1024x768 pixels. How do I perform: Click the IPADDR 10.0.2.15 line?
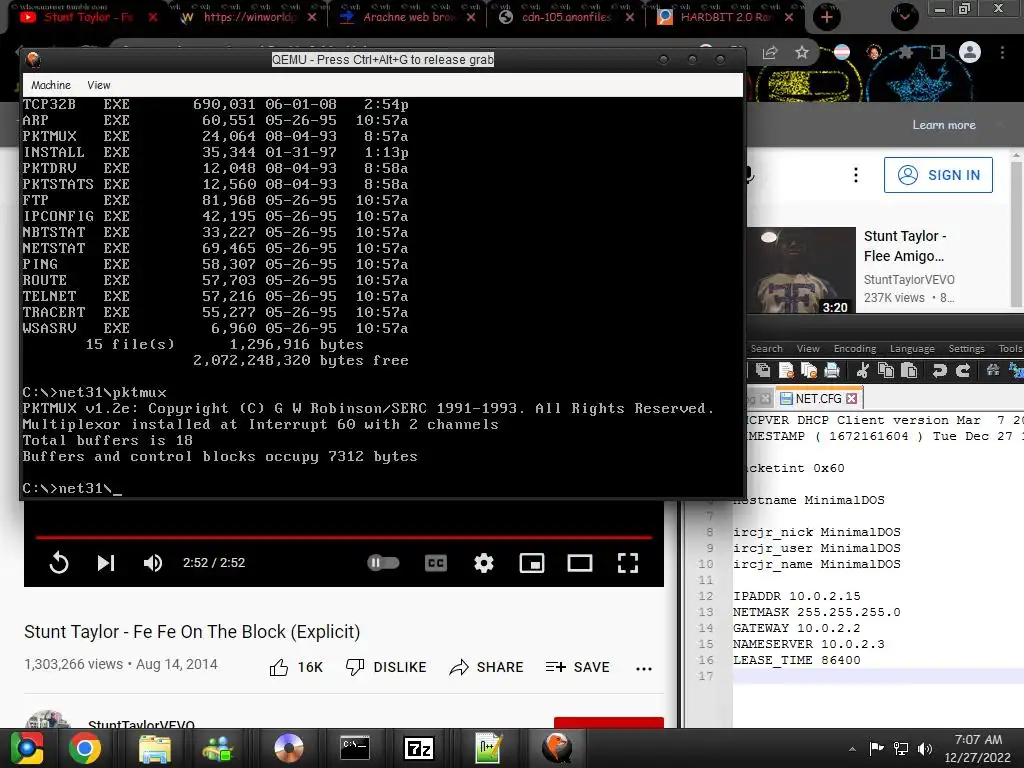[x=797, y=596]
